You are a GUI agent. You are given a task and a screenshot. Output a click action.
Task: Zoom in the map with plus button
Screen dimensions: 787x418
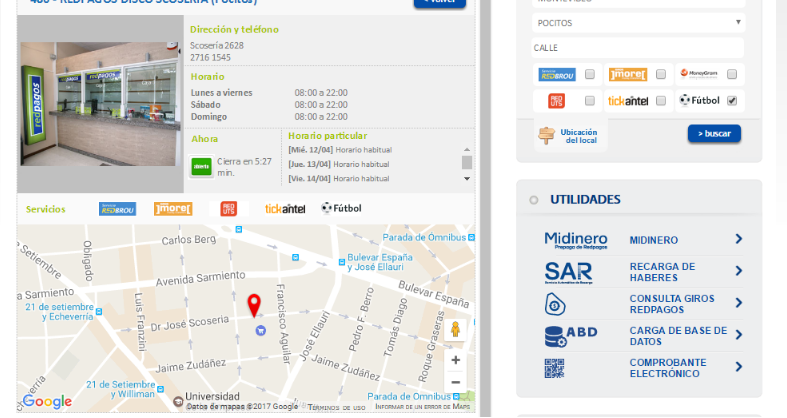click(x=455, y=360)
